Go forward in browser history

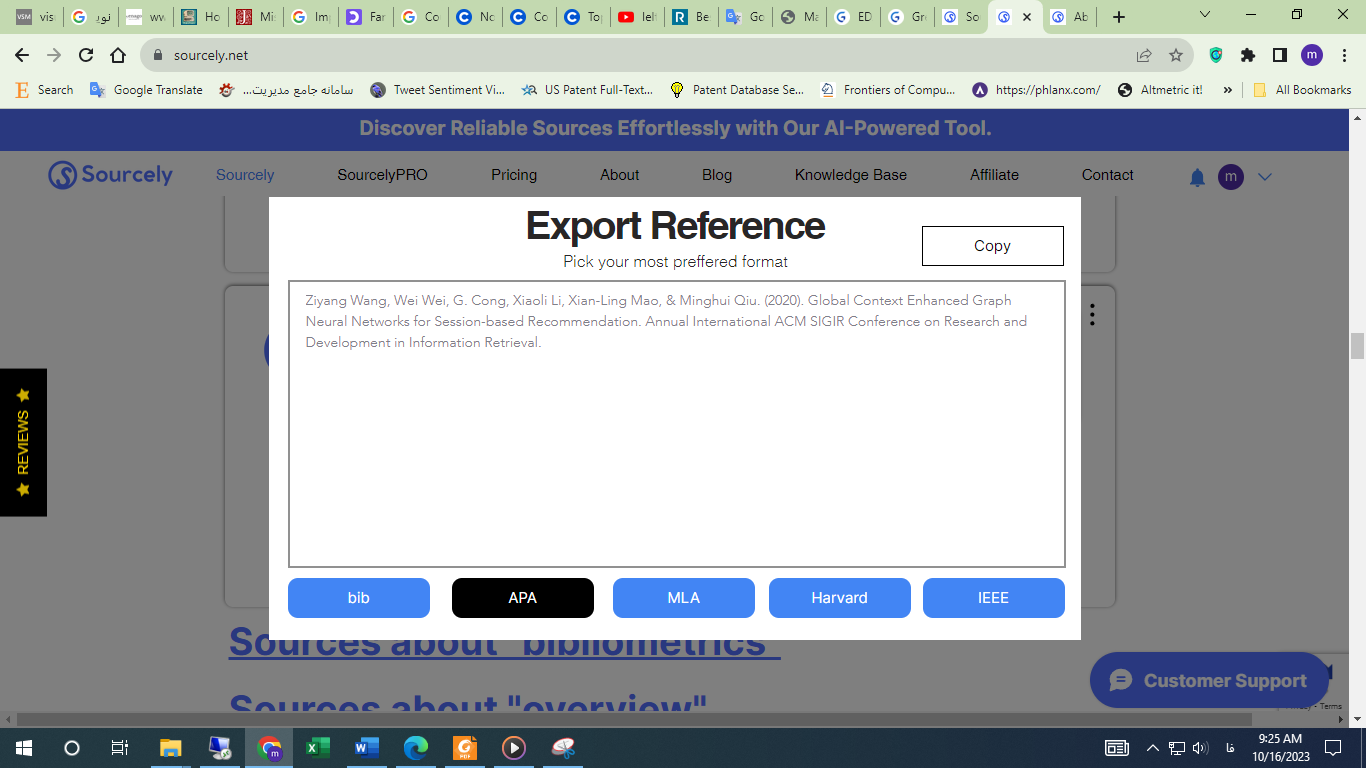pyautogui.click(x=54, y=55)
